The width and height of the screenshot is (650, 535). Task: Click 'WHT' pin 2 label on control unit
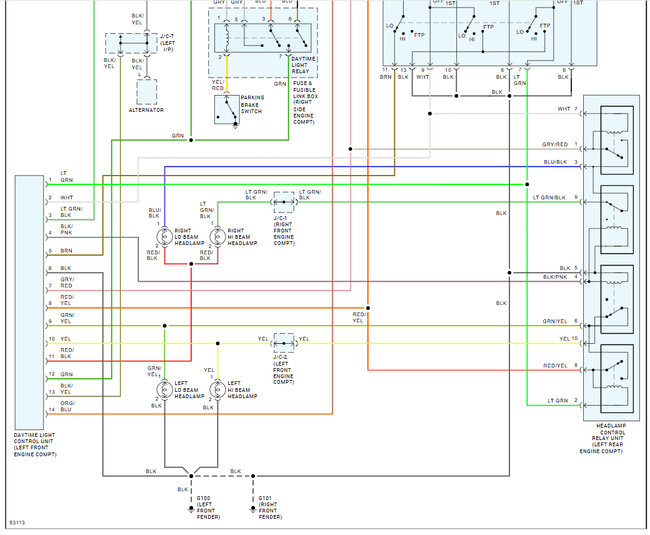pos(66,198)
